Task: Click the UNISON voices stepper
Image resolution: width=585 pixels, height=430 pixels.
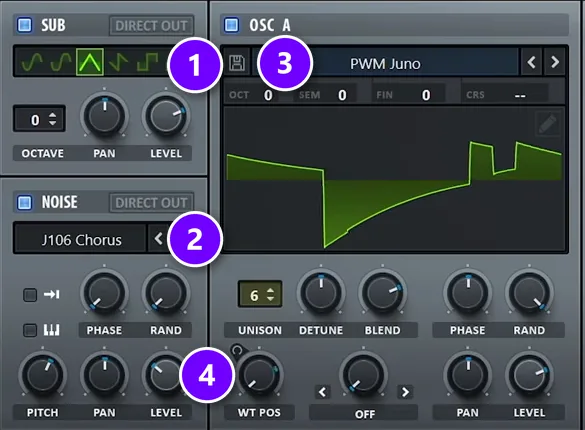Action: point(260,295)
